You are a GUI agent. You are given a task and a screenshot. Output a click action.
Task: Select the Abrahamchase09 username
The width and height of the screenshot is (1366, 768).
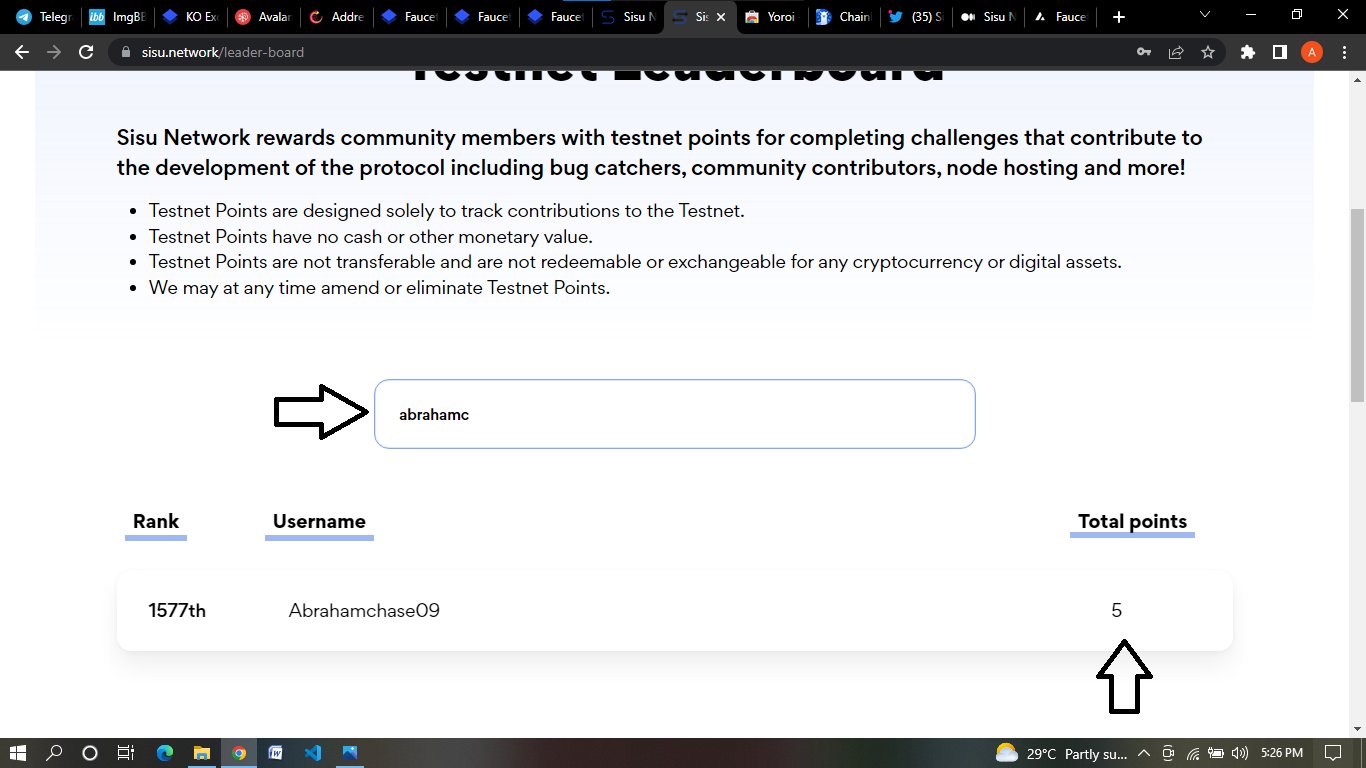(364, 610)
